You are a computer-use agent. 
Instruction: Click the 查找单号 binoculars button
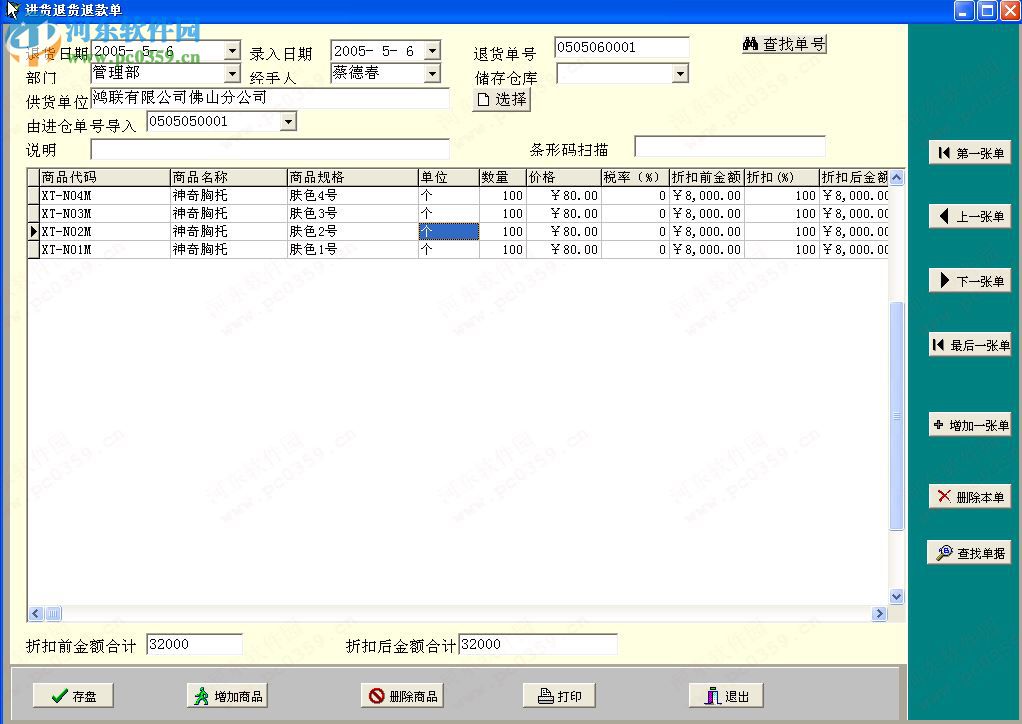point(784,44)
